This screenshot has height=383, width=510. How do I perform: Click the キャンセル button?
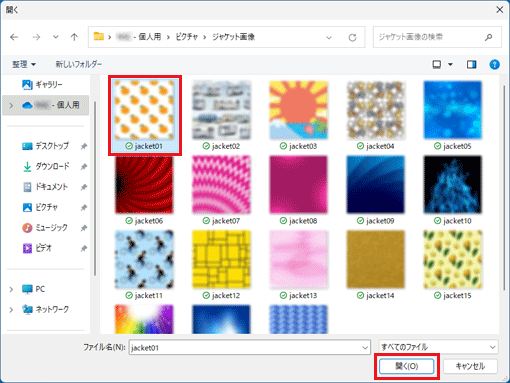click(x=470, y=366)
